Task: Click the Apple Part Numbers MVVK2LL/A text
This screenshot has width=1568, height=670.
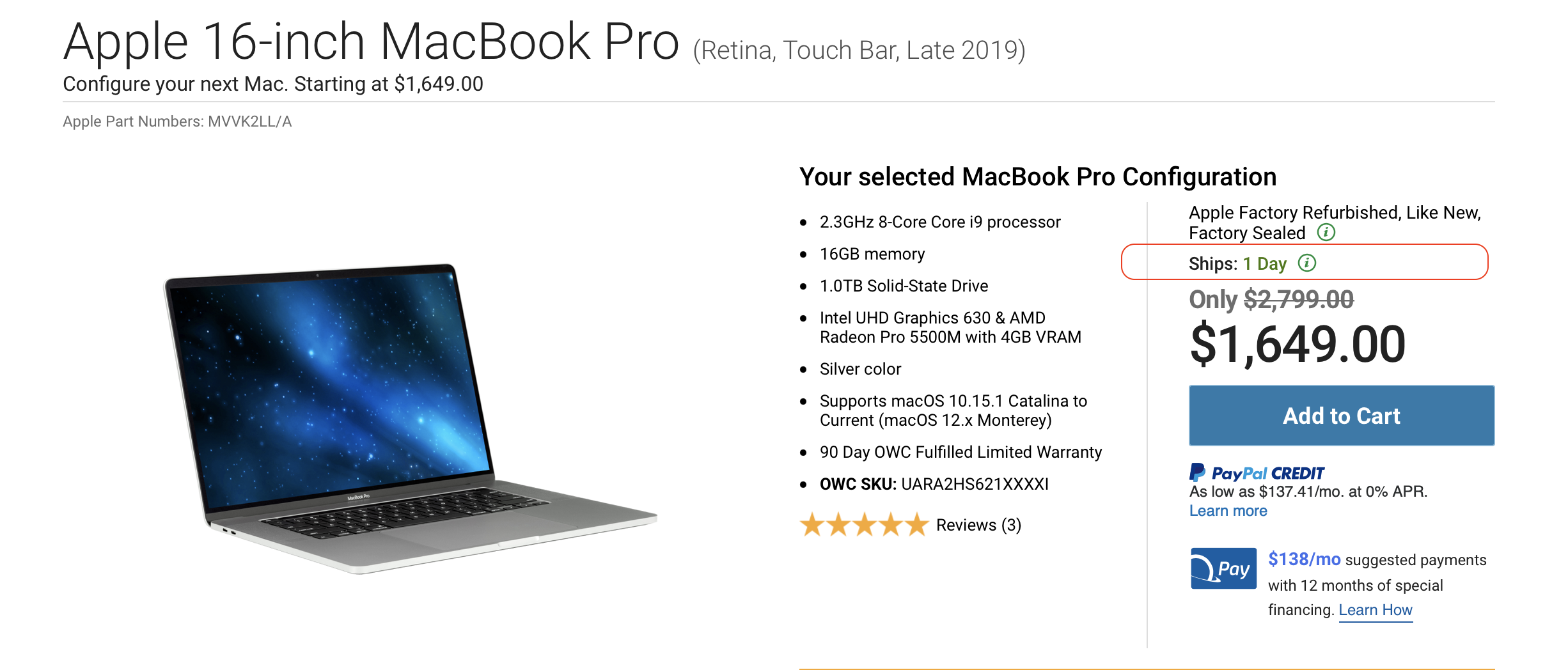Action: pos(177,121)
